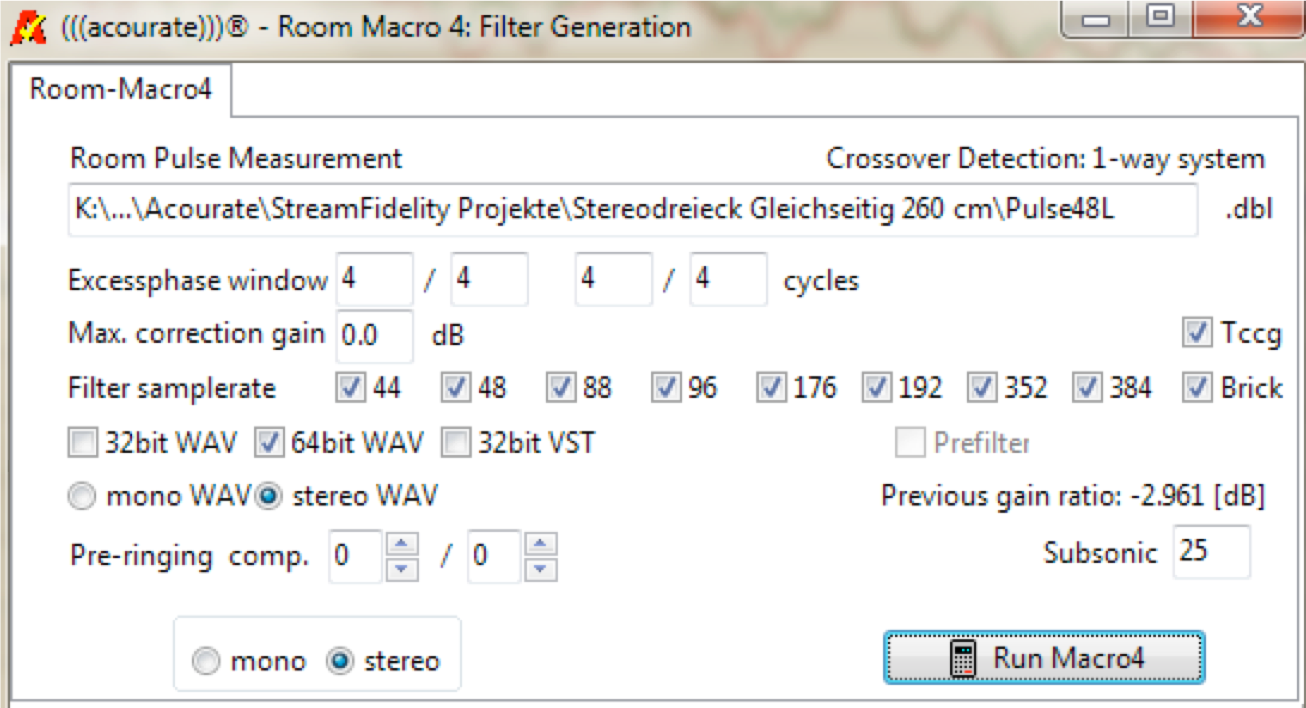
Task: Uncheck the 192 samplerate checkbox
Action: point(877,387)
